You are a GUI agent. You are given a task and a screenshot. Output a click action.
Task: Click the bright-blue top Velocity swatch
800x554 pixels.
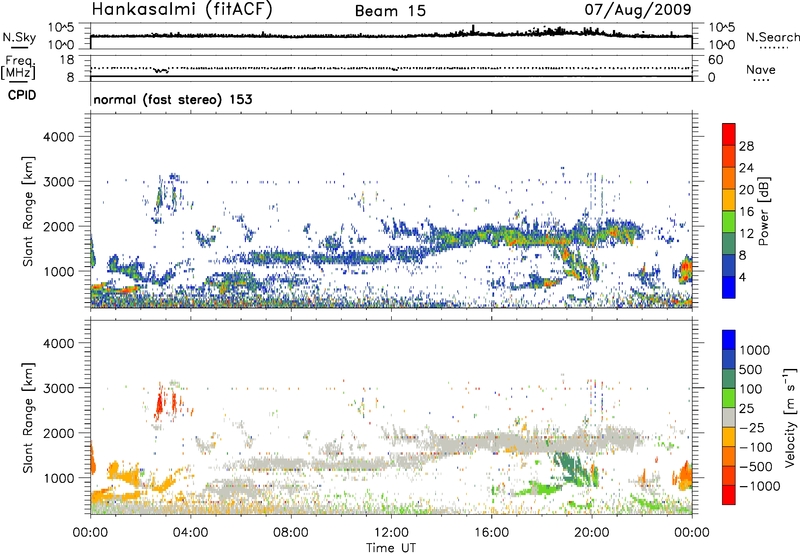point(729,340)
